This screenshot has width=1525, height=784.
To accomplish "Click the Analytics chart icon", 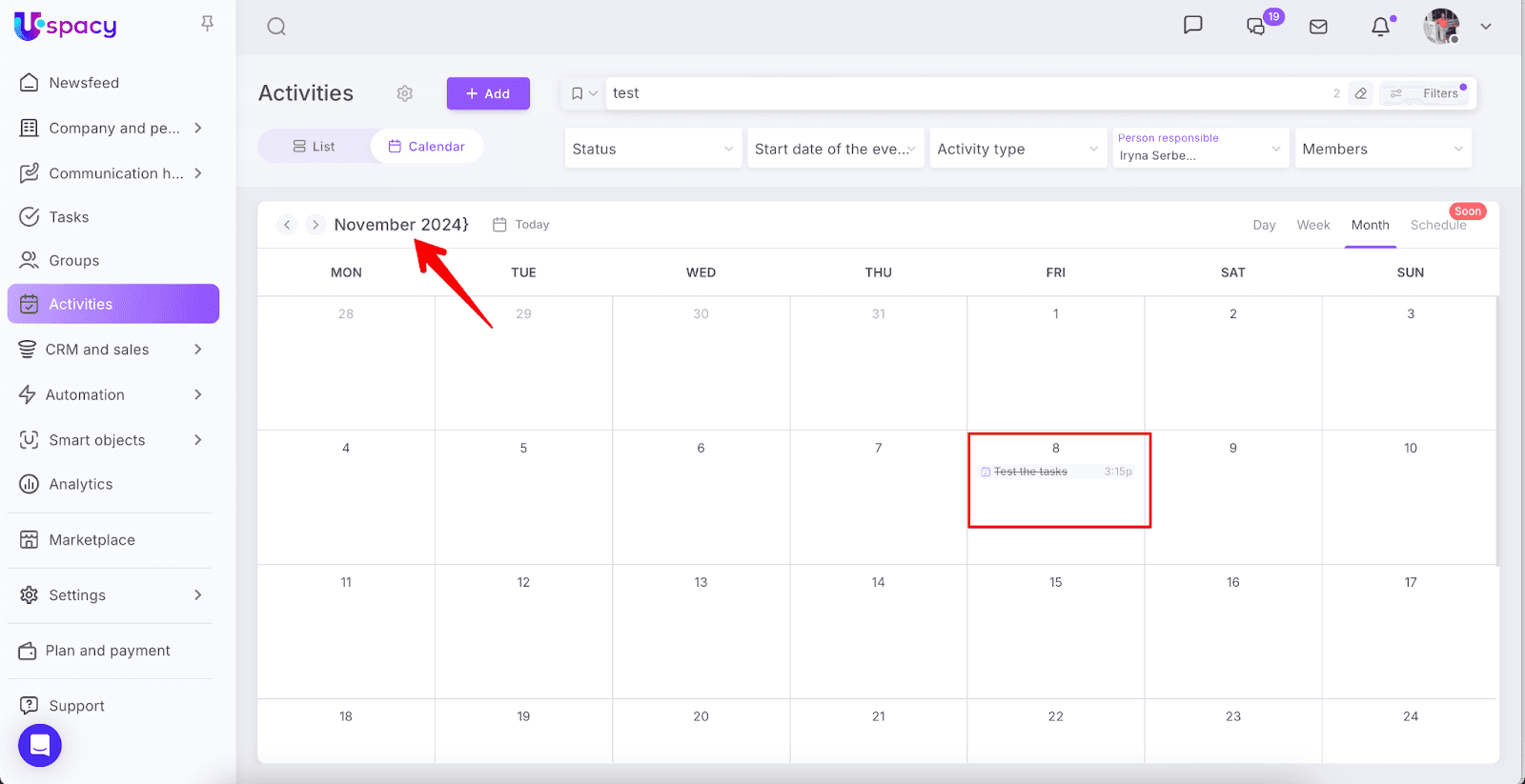I will coord(30,484).
